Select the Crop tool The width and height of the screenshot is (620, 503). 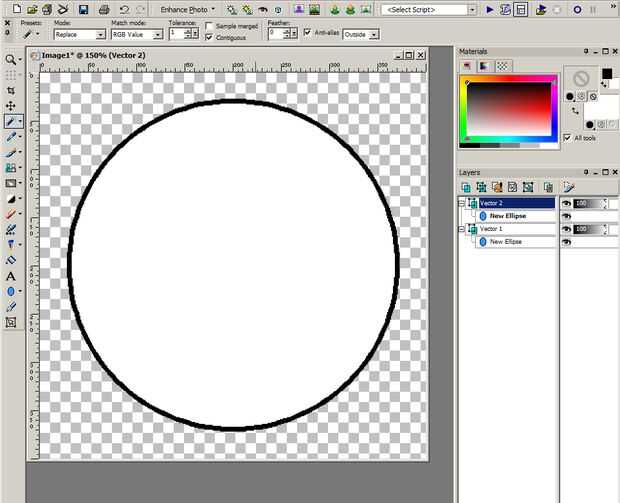click(11, 91)
